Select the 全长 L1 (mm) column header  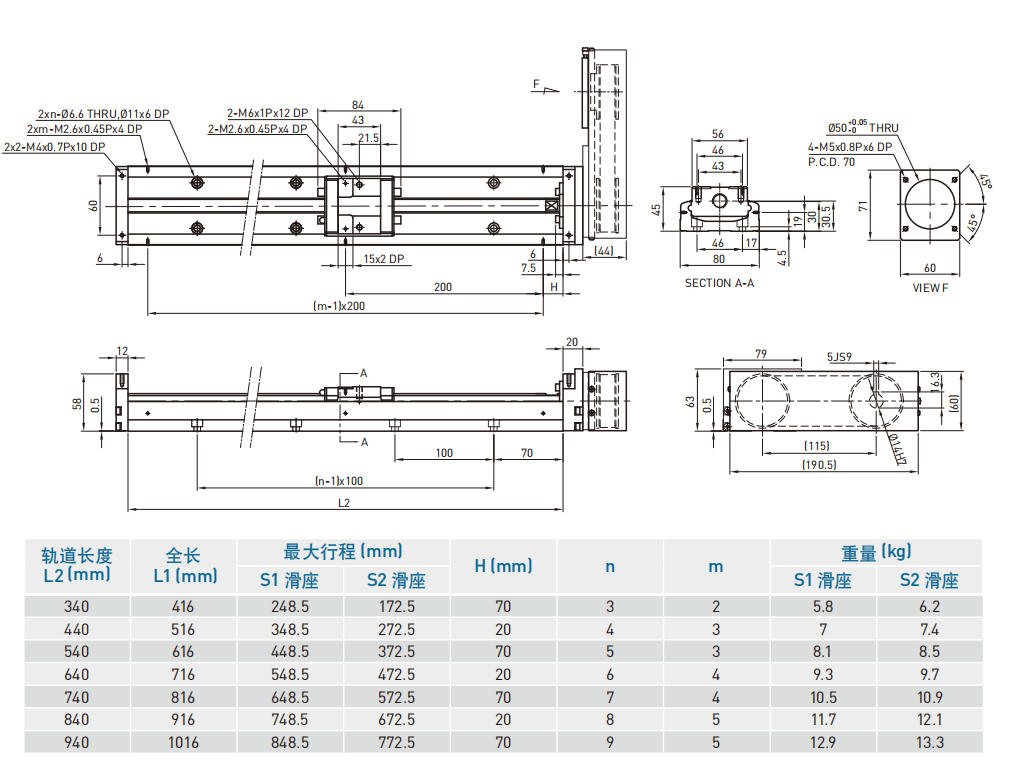[x=184, y=564]
